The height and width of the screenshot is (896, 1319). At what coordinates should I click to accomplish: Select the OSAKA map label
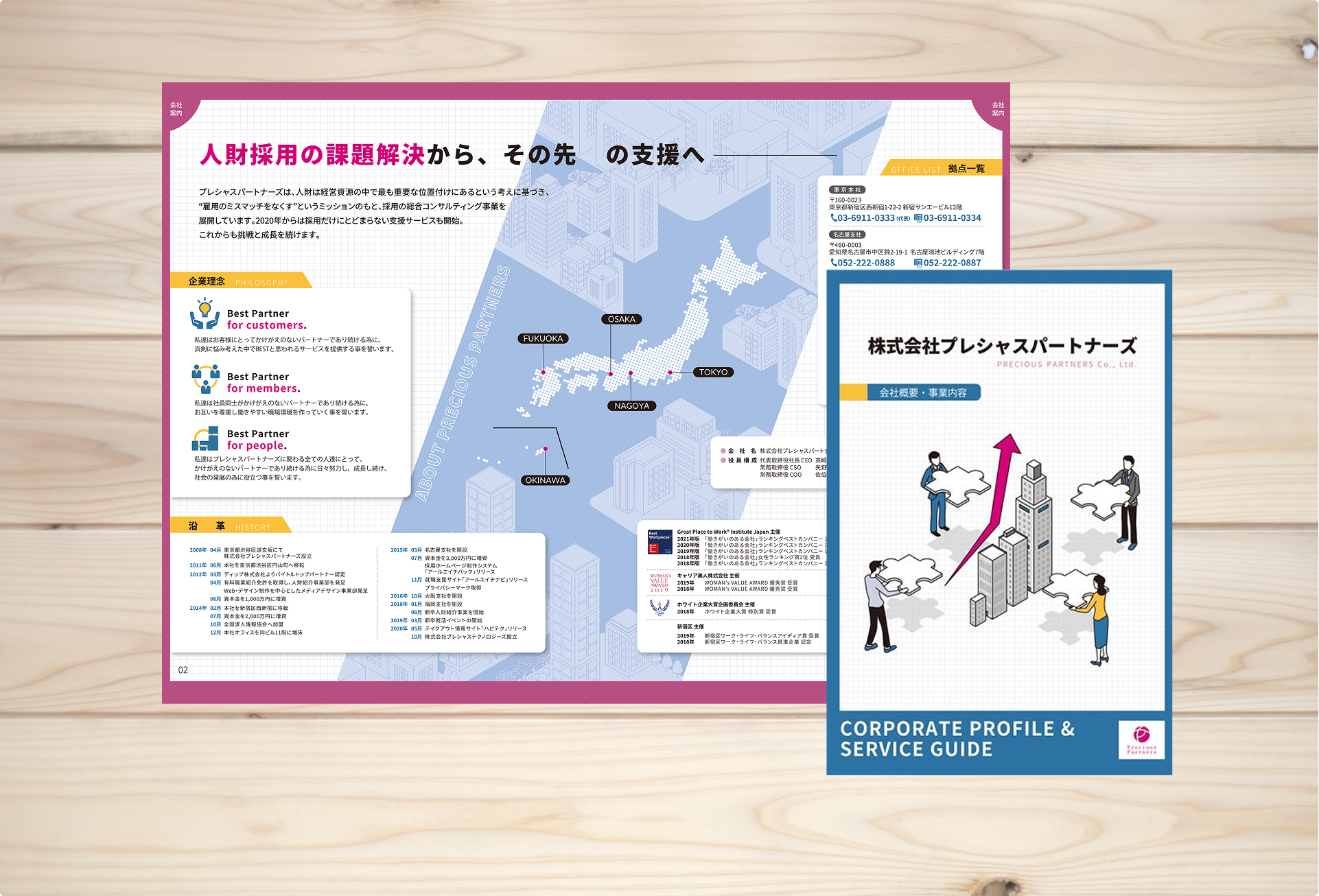[x=622, y=319]
